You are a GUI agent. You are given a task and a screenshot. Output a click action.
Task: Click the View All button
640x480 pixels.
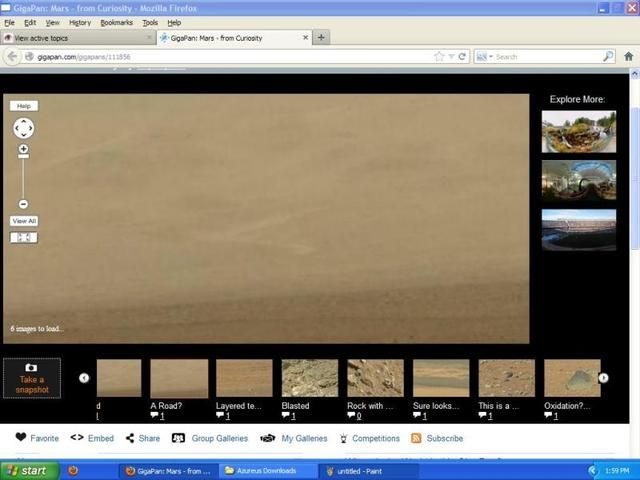(x=24, y=221)
